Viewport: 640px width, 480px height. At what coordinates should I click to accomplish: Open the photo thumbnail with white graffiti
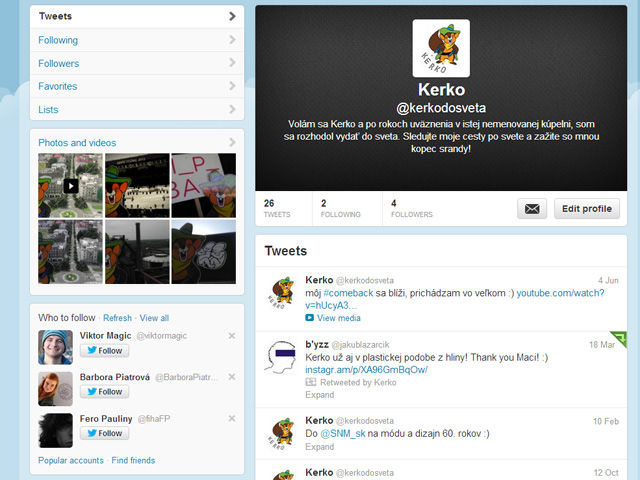pos(204,252)
